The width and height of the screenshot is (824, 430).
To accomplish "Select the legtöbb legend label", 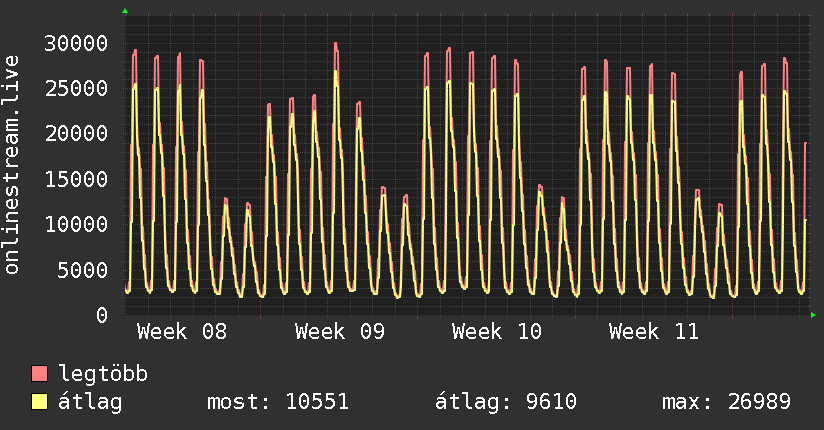I will [104, 374].
